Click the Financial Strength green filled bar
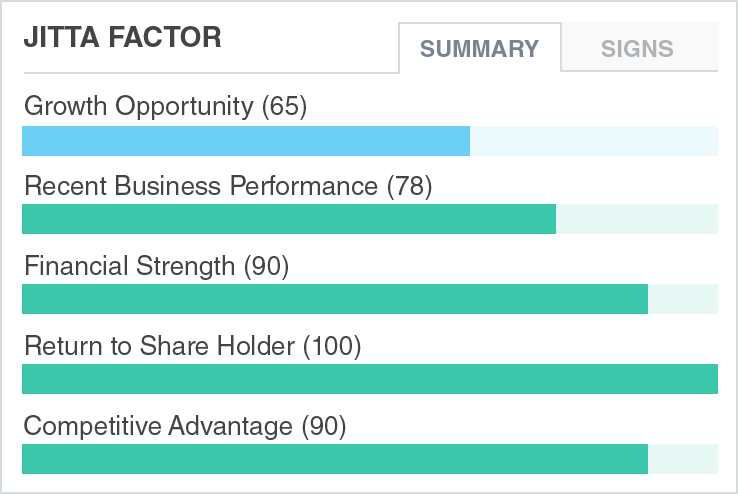Viewport: 738px width, 494px height. [x=335, y=299]
